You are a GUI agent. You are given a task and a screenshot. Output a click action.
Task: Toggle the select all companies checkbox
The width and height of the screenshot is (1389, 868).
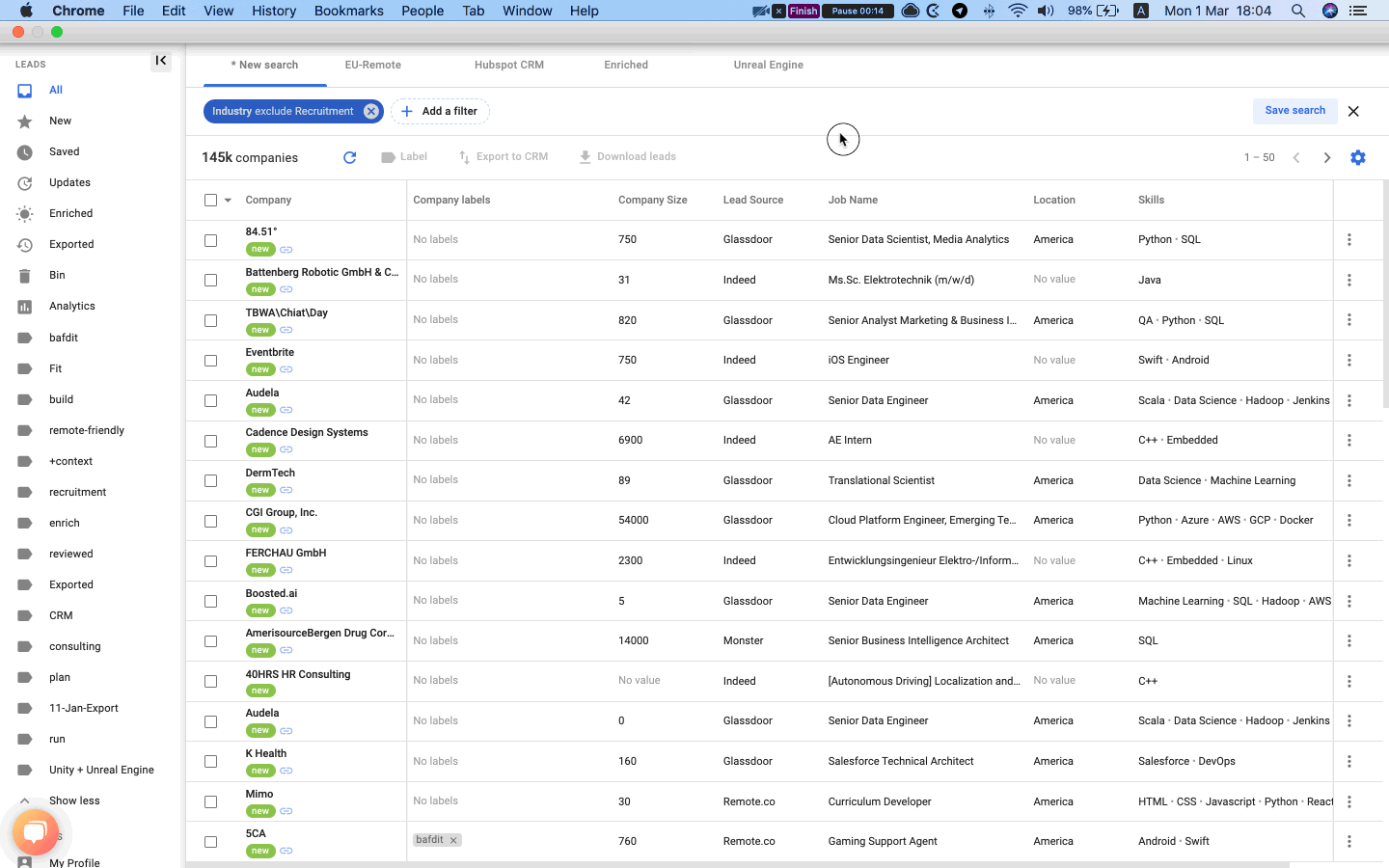click(211, 201)
